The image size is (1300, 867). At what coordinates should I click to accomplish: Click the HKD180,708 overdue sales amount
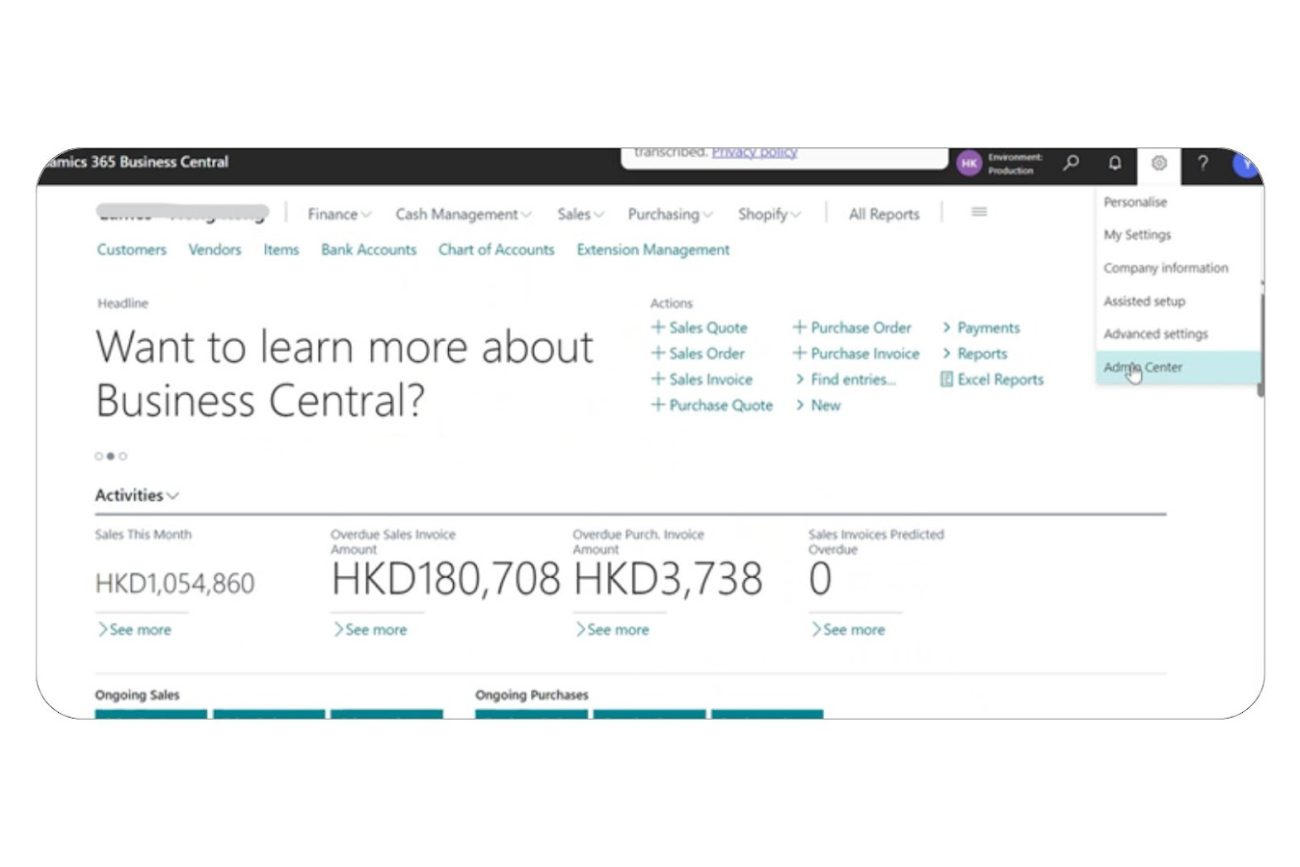pyautogui.click(x=446, y=579)
